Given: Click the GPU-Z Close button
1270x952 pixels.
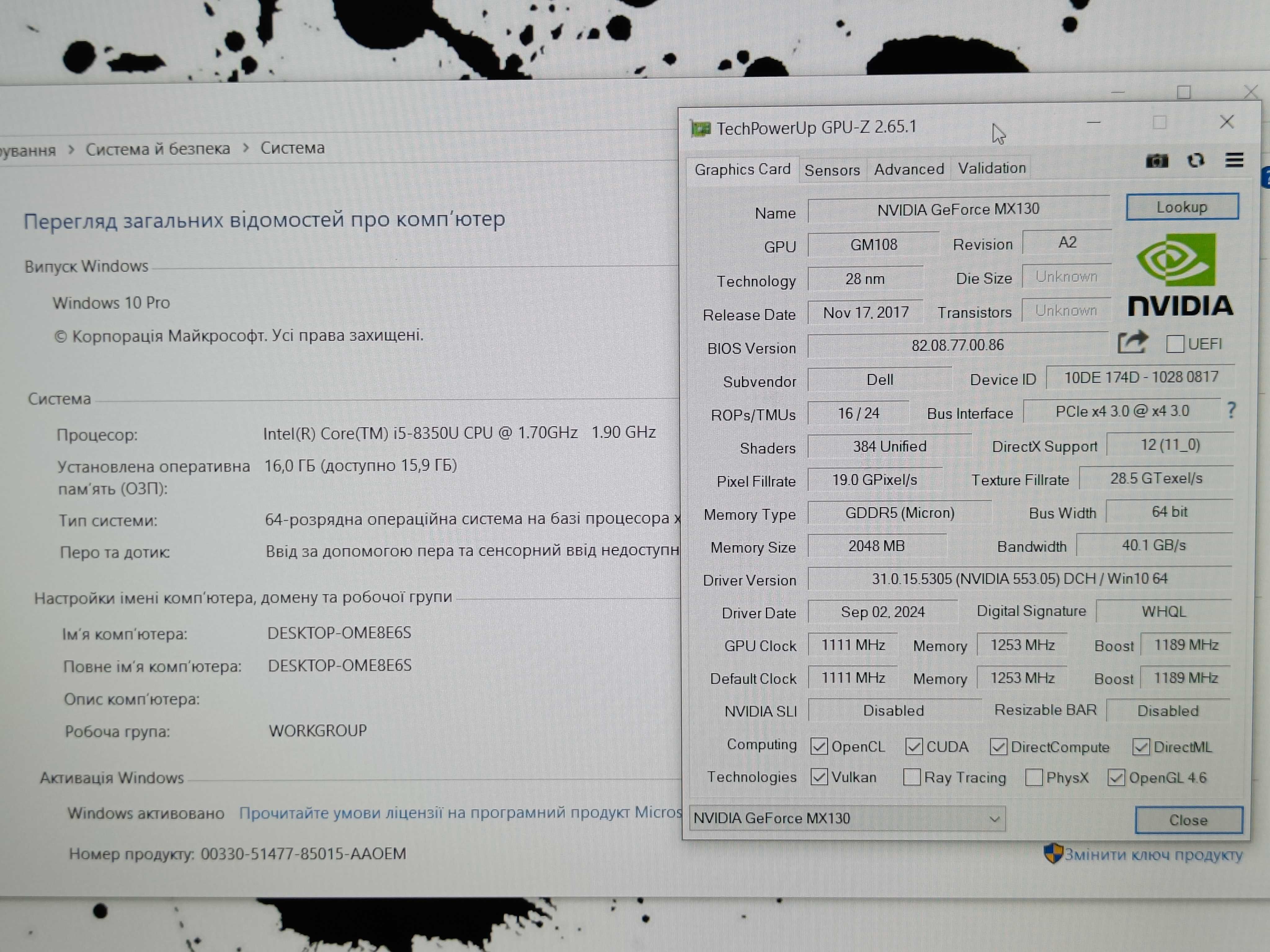Looking at the screenshot, I should (1188, 820).
